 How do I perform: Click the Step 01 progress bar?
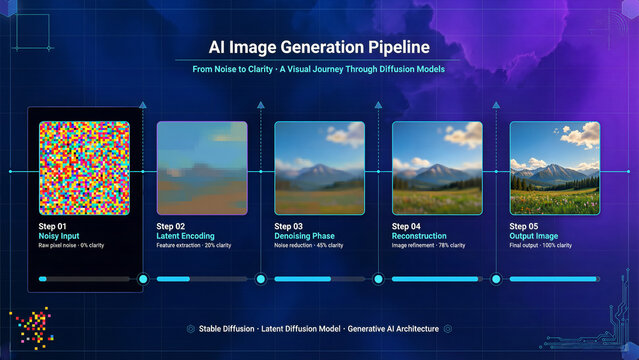84,279
